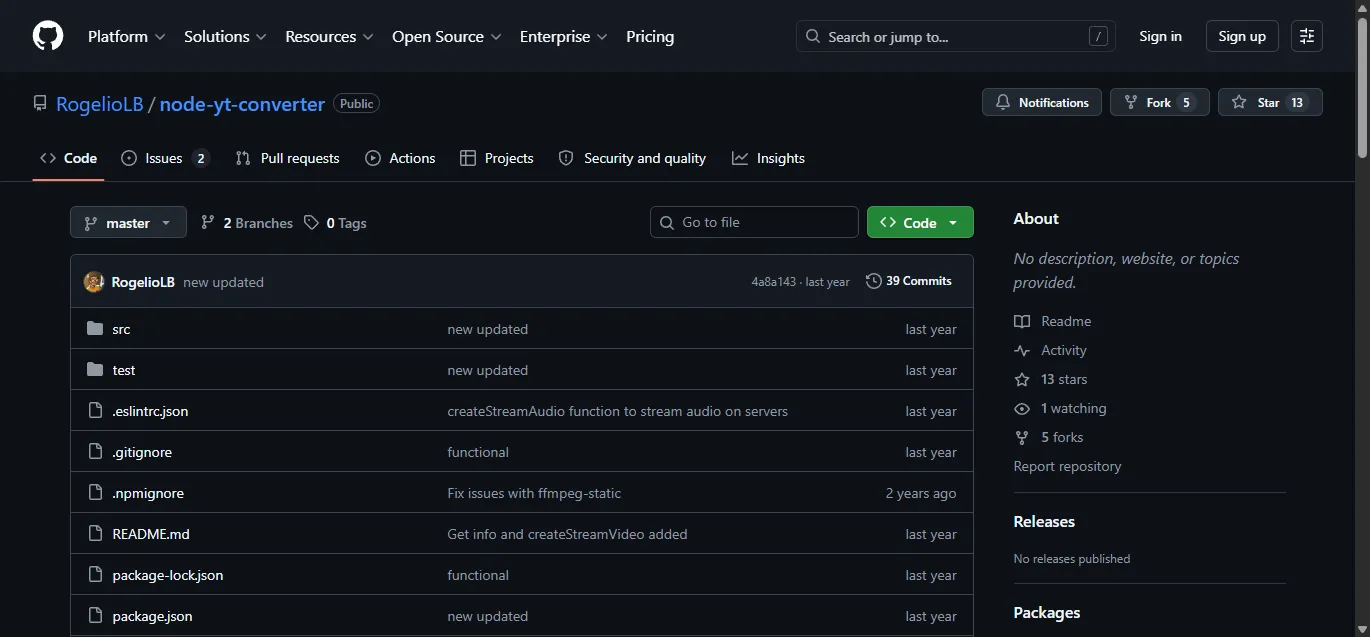
Task: Open the src folder icon
Action: pyautogui.click(x=95, y=329)
